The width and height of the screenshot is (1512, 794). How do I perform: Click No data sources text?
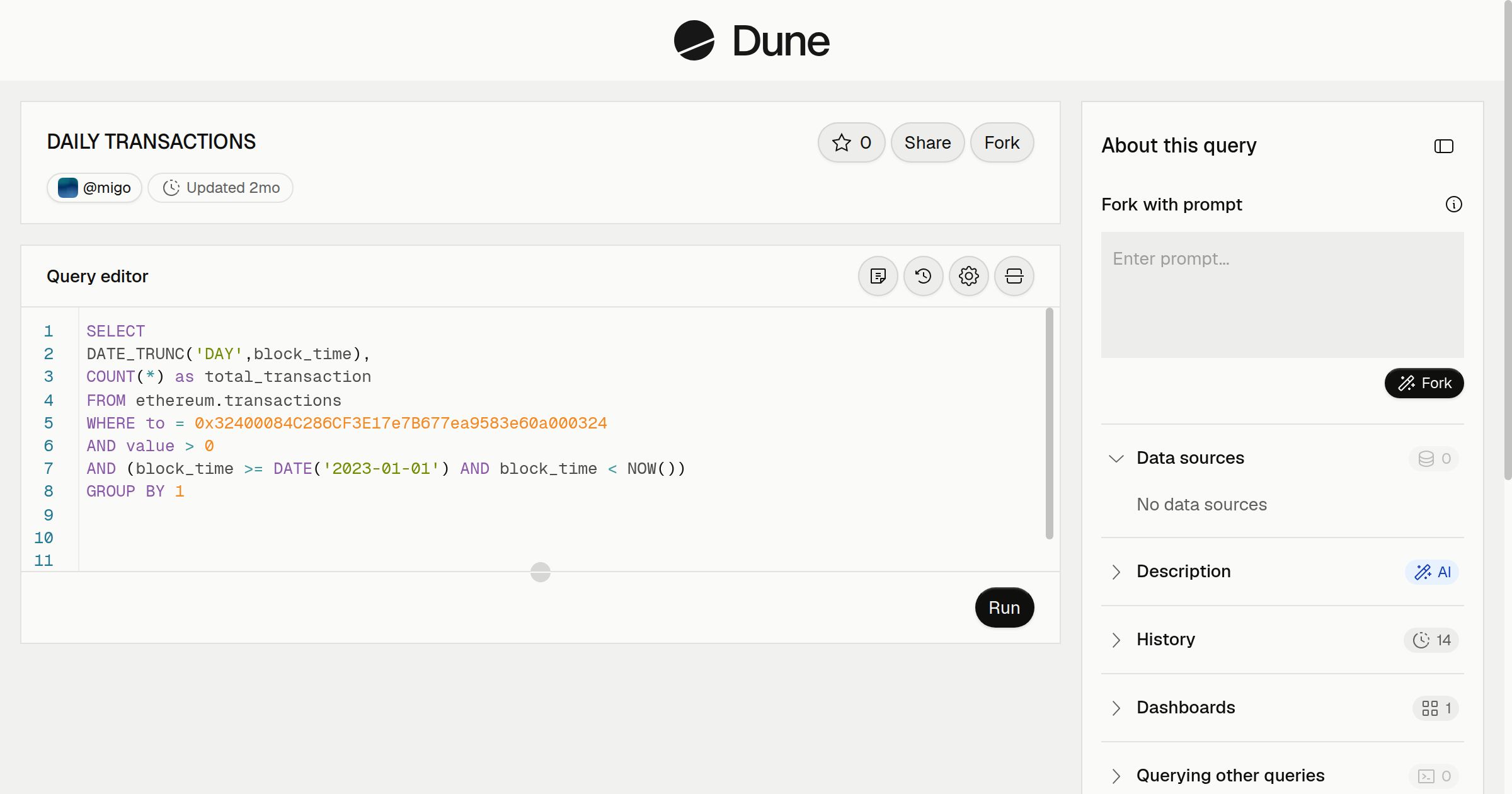click(x=1201, y=504)
